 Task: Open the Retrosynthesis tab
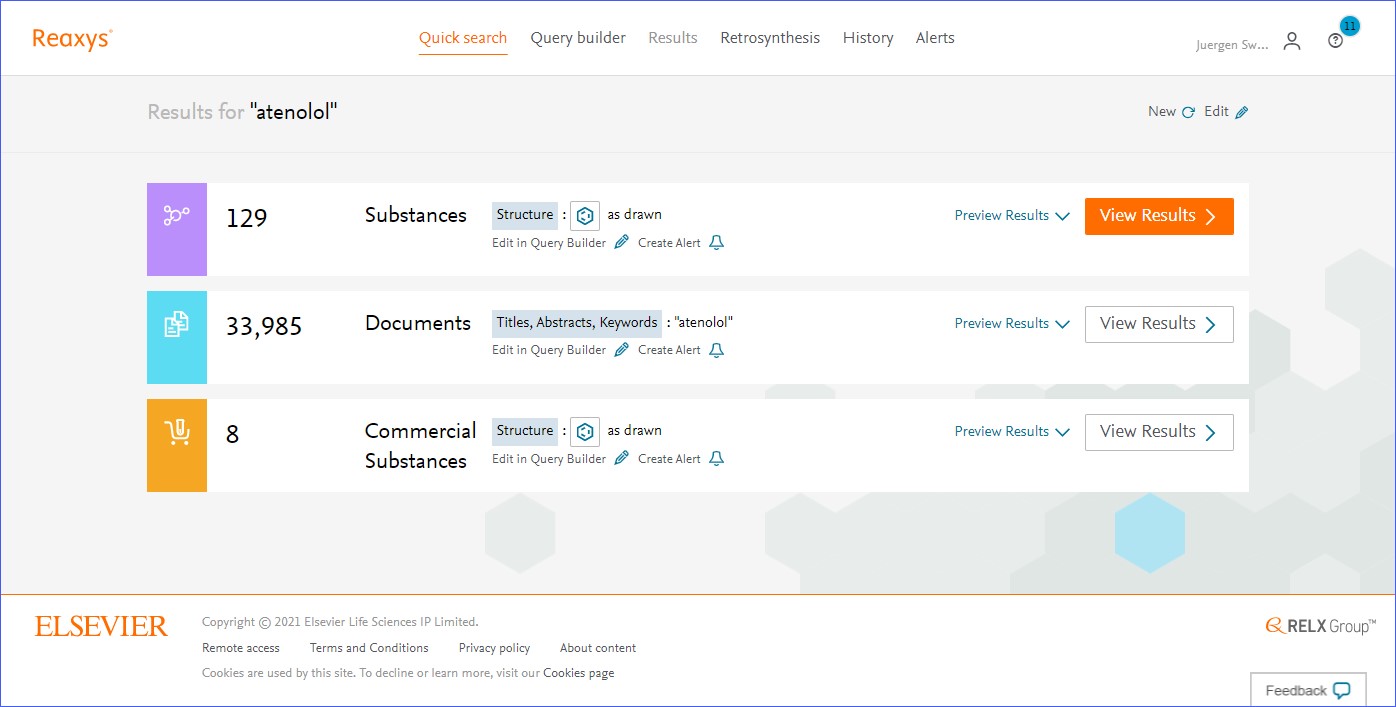pyautogui.click(x=769, y=38)
